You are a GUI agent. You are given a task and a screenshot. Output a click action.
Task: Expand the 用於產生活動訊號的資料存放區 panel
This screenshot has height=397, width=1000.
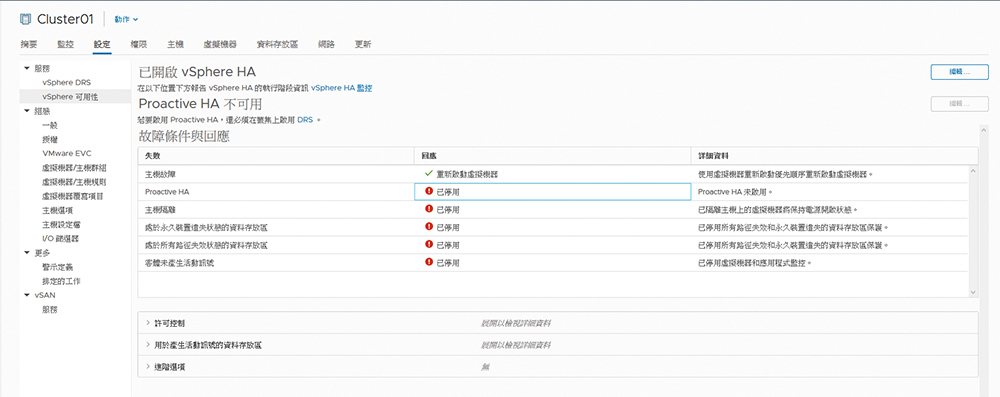[x=148, y=345]
